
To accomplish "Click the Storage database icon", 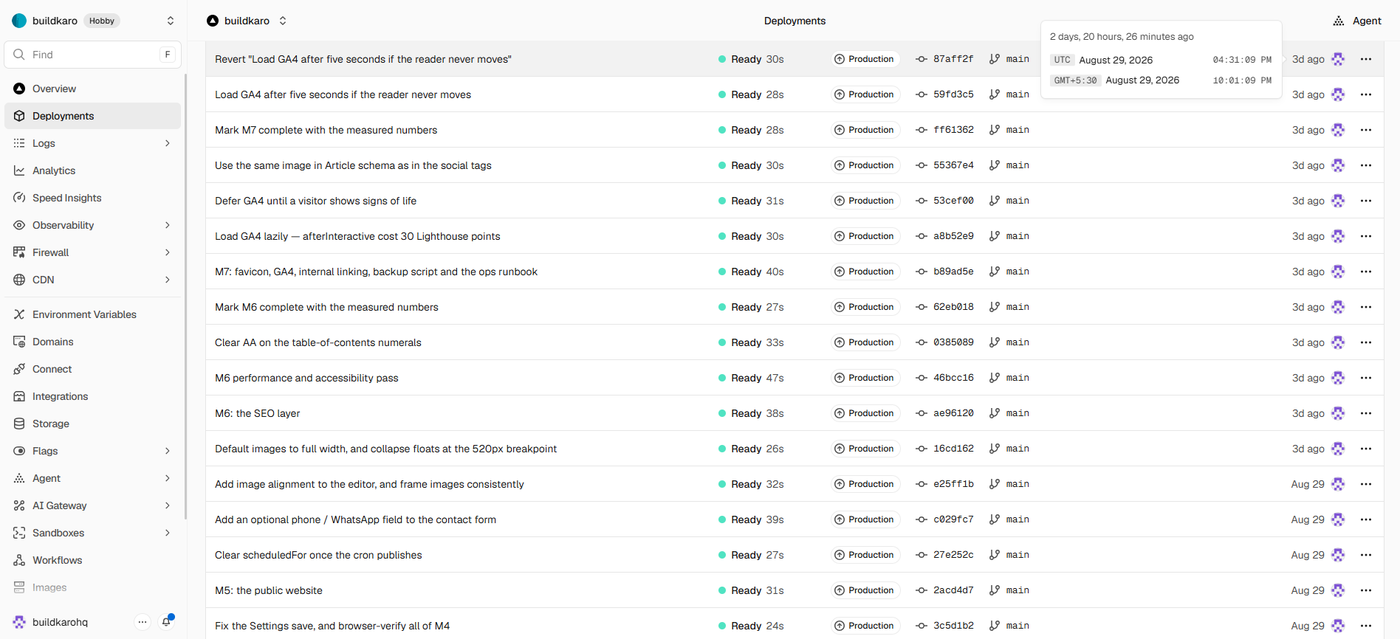I will pyautogui.click(x=19, y=424).
